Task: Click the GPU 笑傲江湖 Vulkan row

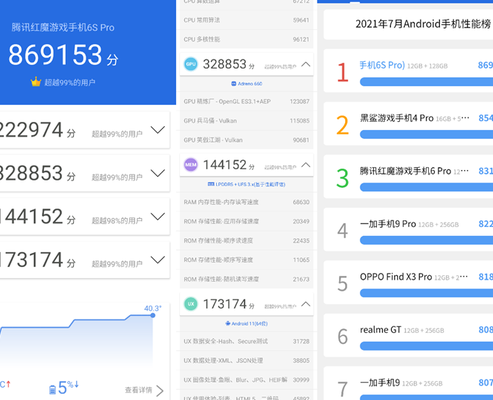Action: (246, 140)
